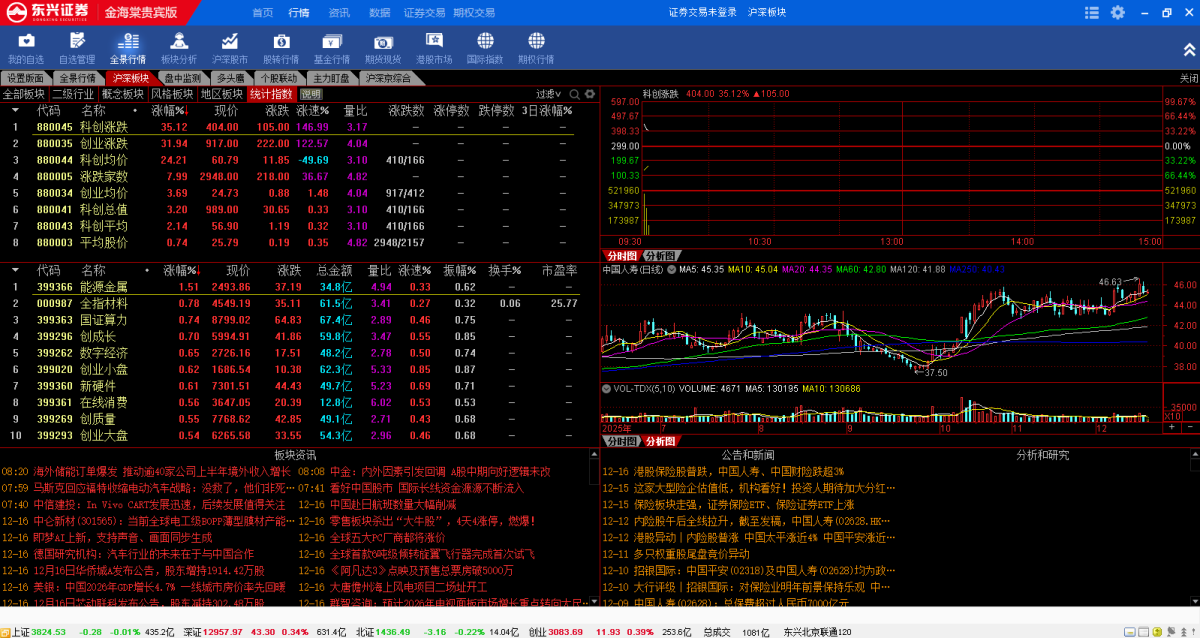Open the 板块分析 sector analysis icon
1200x638 pixels.
[x=178, y=45]
